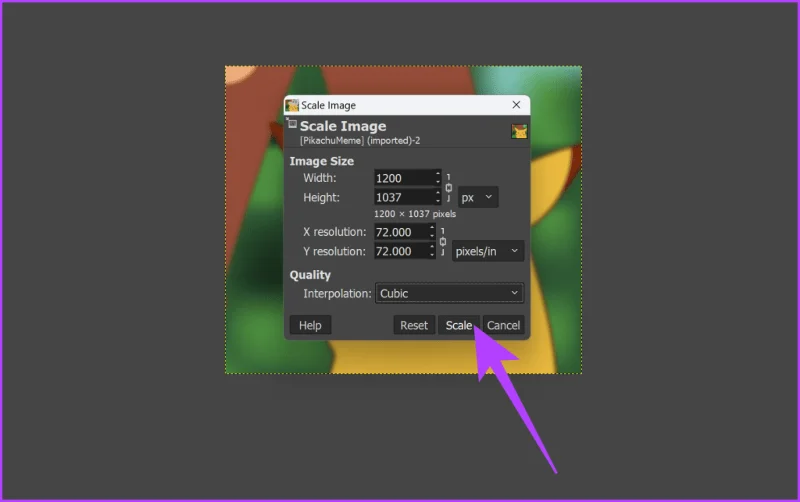Decrease X resolution with down arrow
This screenshot has width=800, height=502.
tap(432, 236)
